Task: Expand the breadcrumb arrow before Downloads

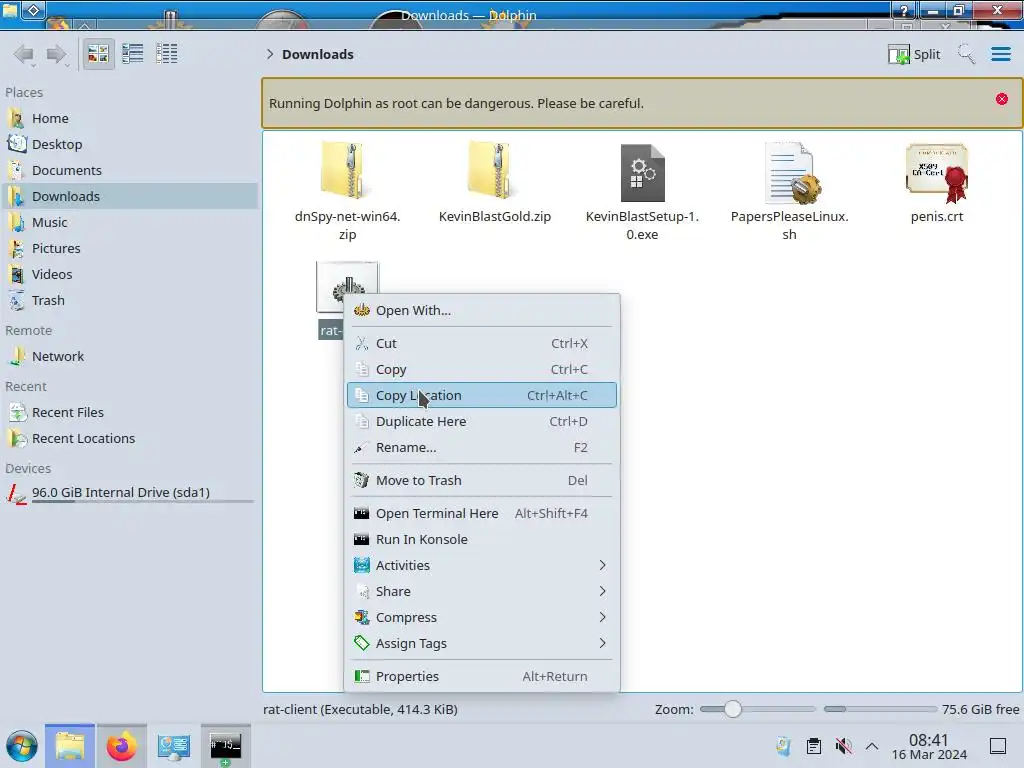Action: (270, 54)
